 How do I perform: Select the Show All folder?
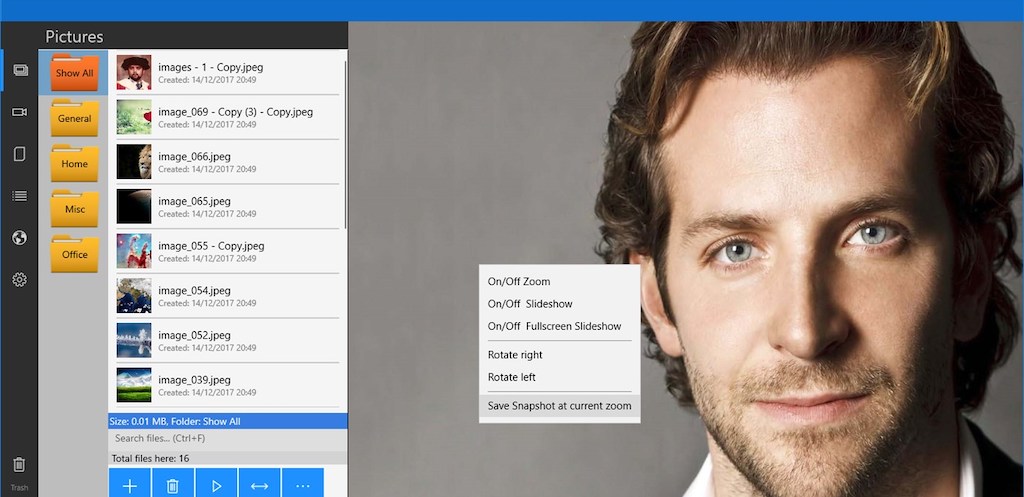coord(74,72)
